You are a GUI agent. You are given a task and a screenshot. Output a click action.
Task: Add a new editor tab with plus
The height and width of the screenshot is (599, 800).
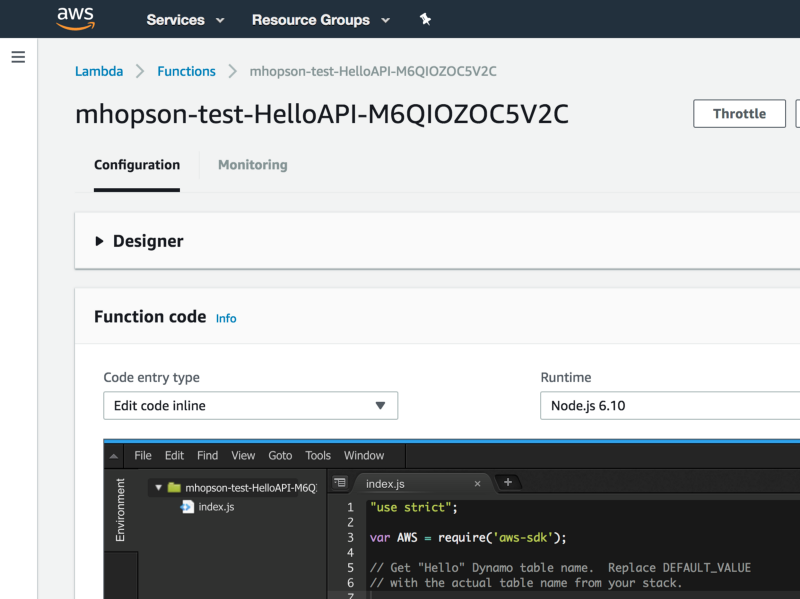(x=507, y=483)
